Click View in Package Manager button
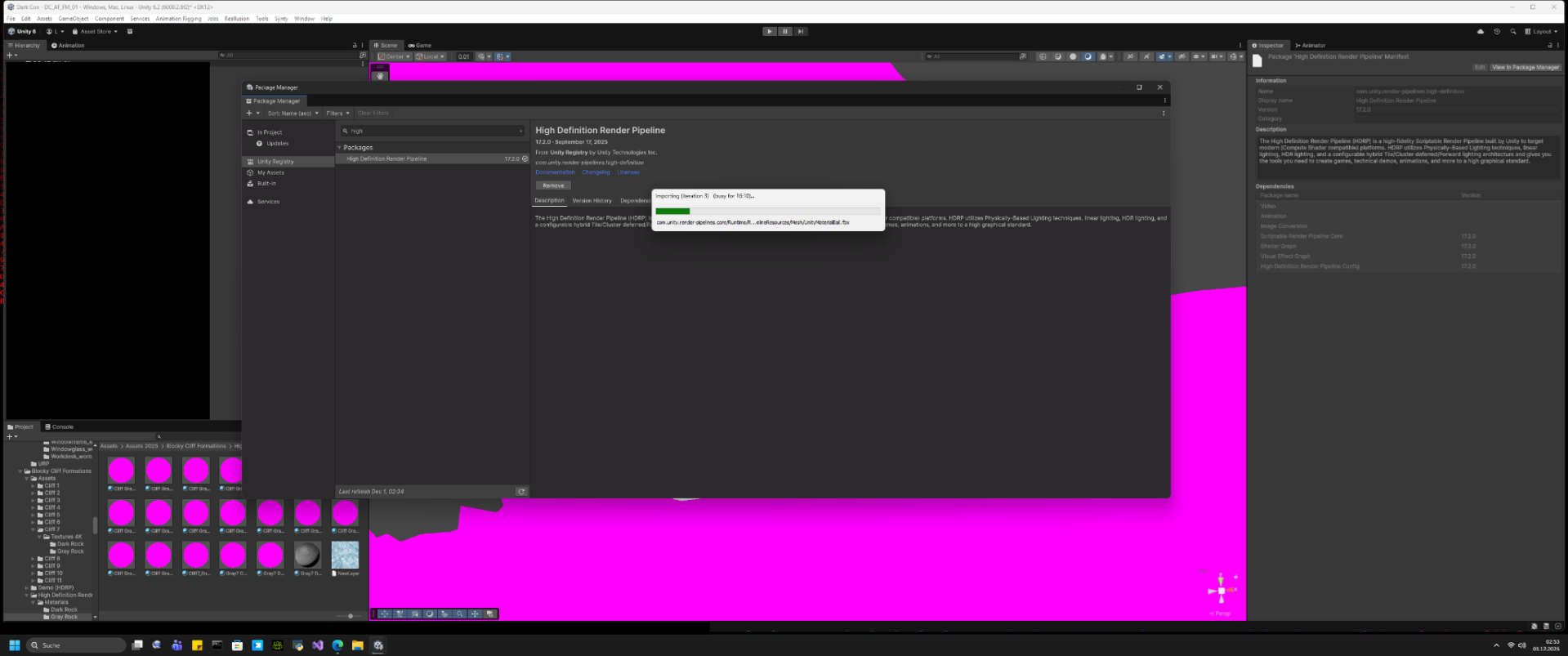The width and height of the screenshot is (1568, 656). [1526, 67]
